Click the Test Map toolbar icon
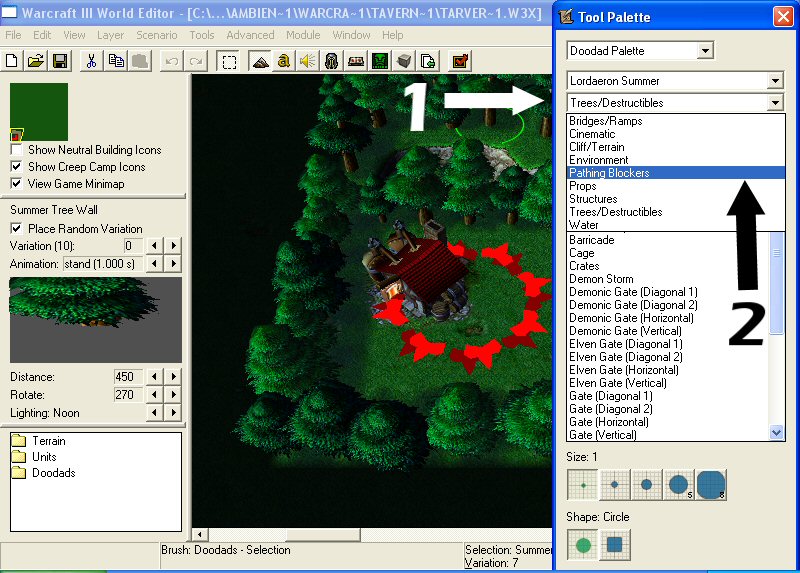This screenshot has width=800, height=573. coord(460,62)
